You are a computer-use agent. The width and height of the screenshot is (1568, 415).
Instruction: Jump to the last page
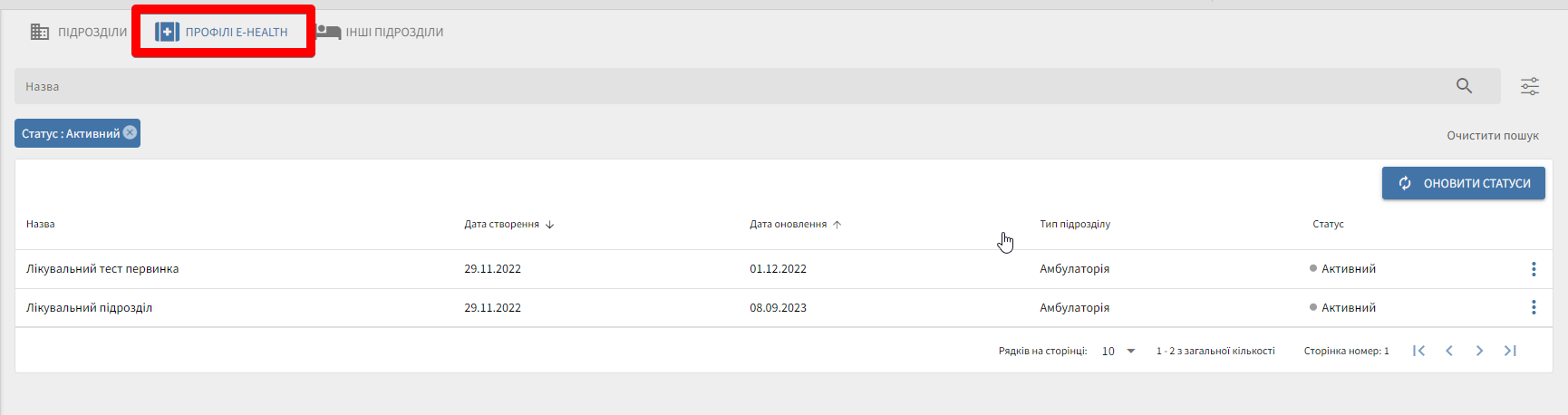pos(1510,351)
